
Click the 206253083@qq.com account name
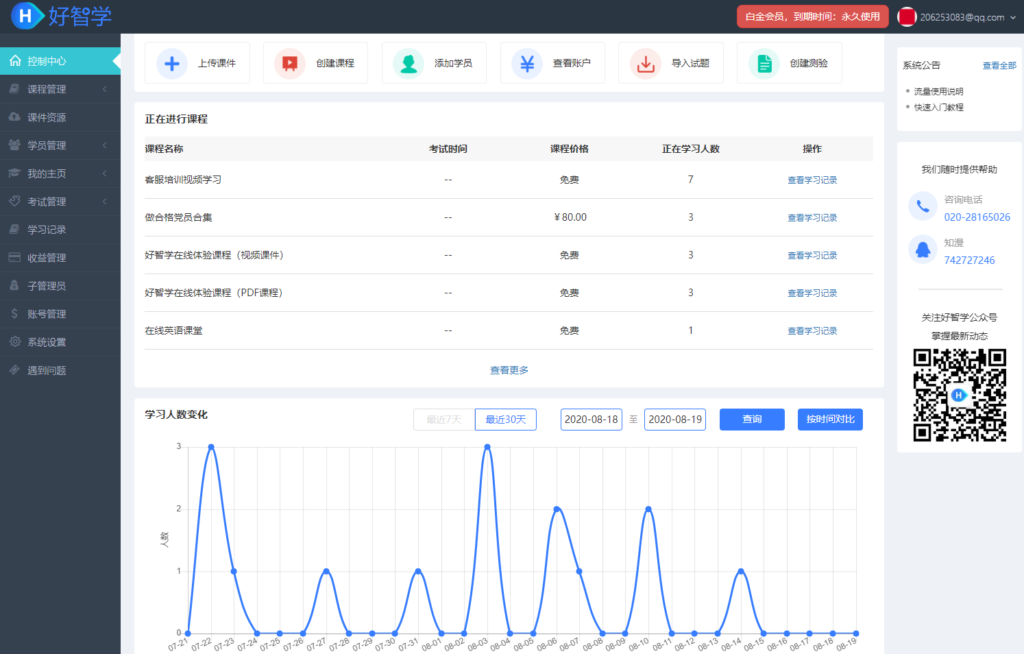[x=962, y=18]
